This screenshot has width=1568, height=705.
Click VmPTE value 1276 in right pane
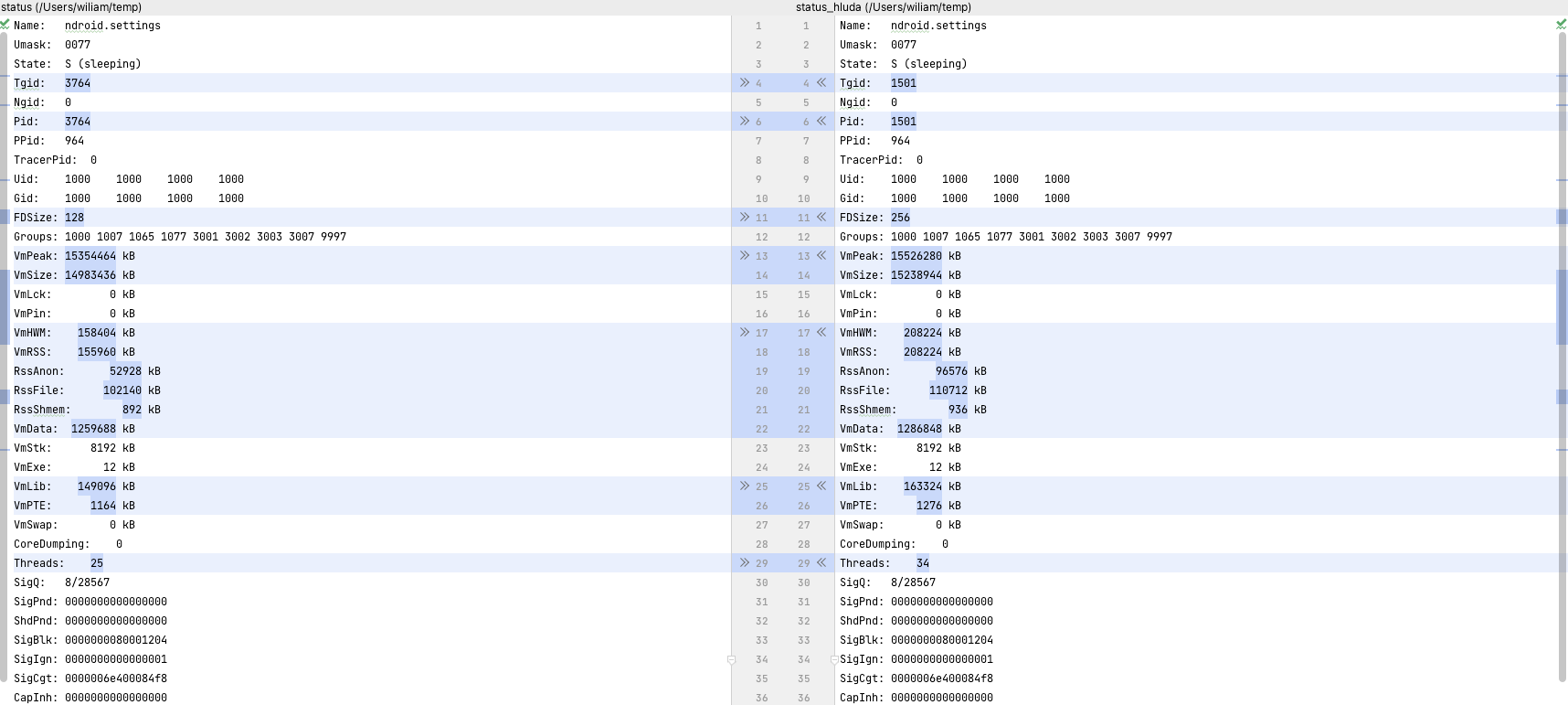pos(929,506)
